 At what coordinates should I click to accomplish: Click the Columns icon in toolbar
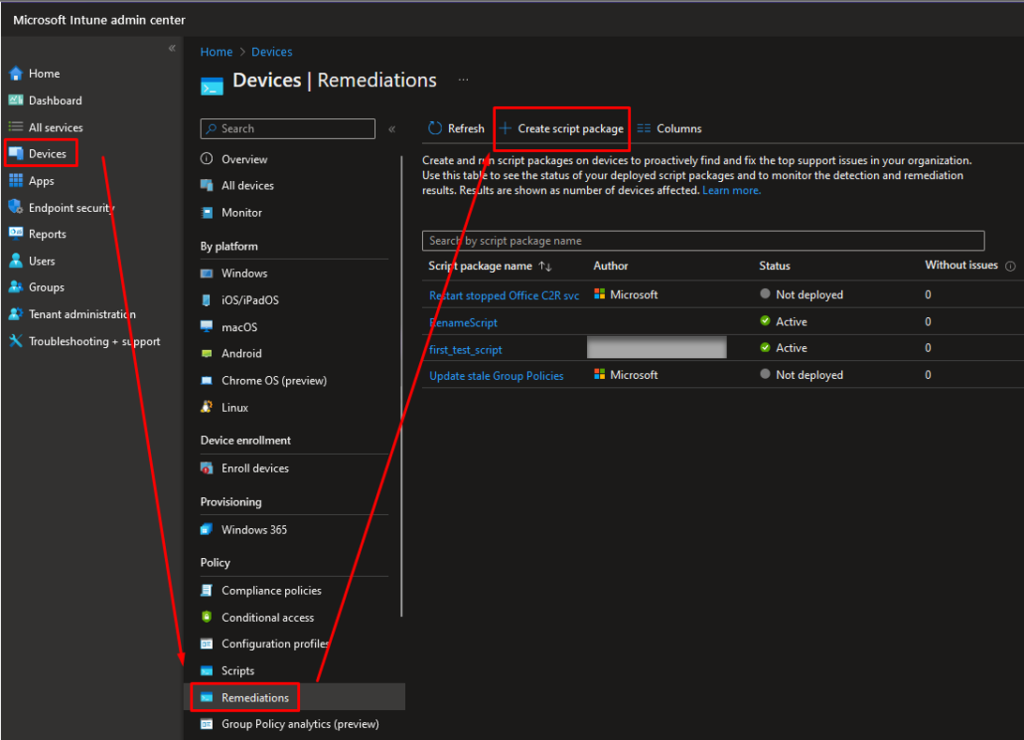(x=644, y=128)
